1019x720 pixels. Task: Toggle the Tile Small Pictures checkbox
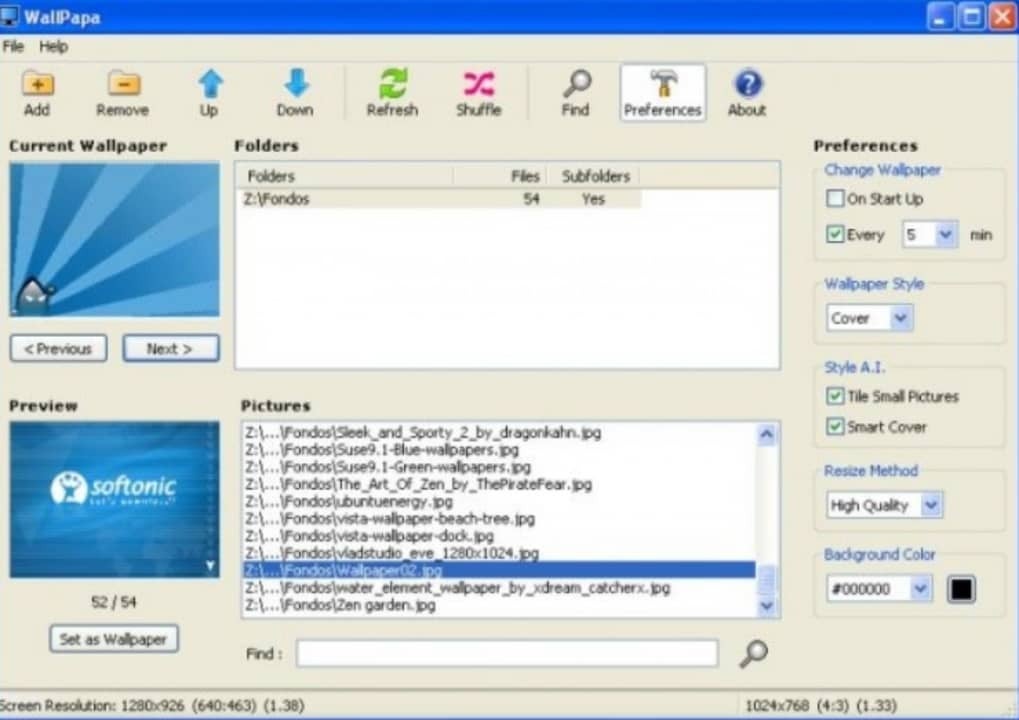[x=835, y=396]
